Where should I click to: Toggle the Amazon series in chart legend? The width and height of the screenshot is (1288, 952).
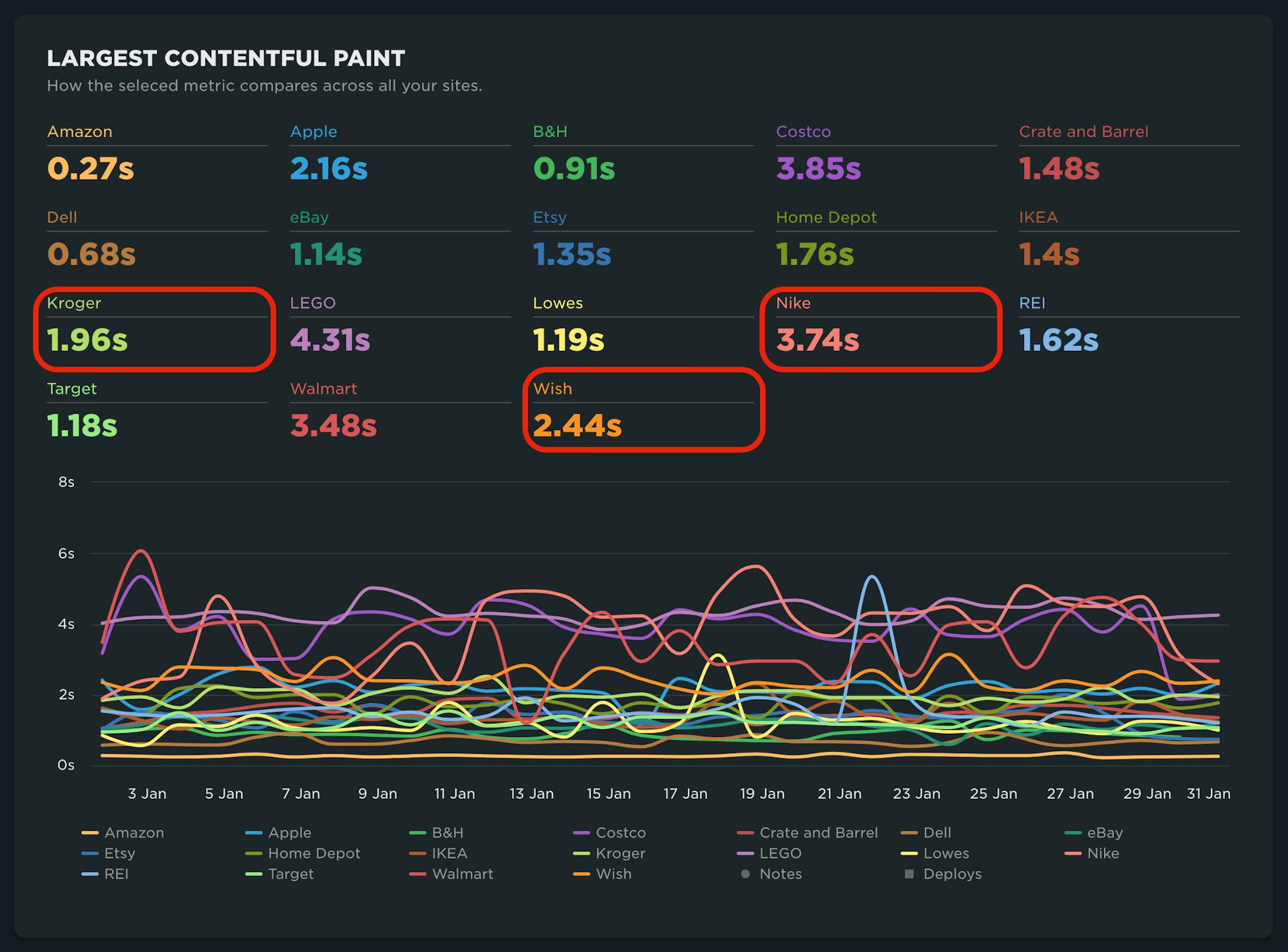pos(134,832)
